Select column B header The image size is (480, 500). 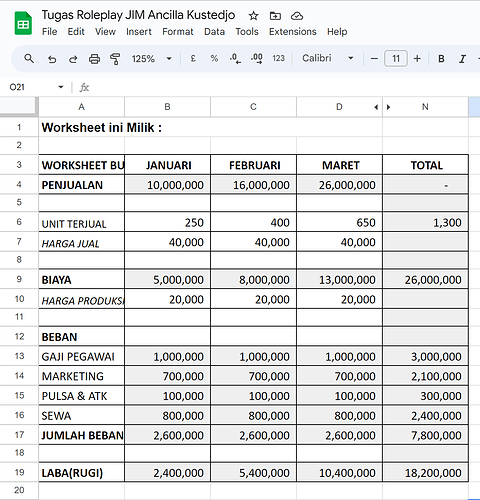(167, 107)
